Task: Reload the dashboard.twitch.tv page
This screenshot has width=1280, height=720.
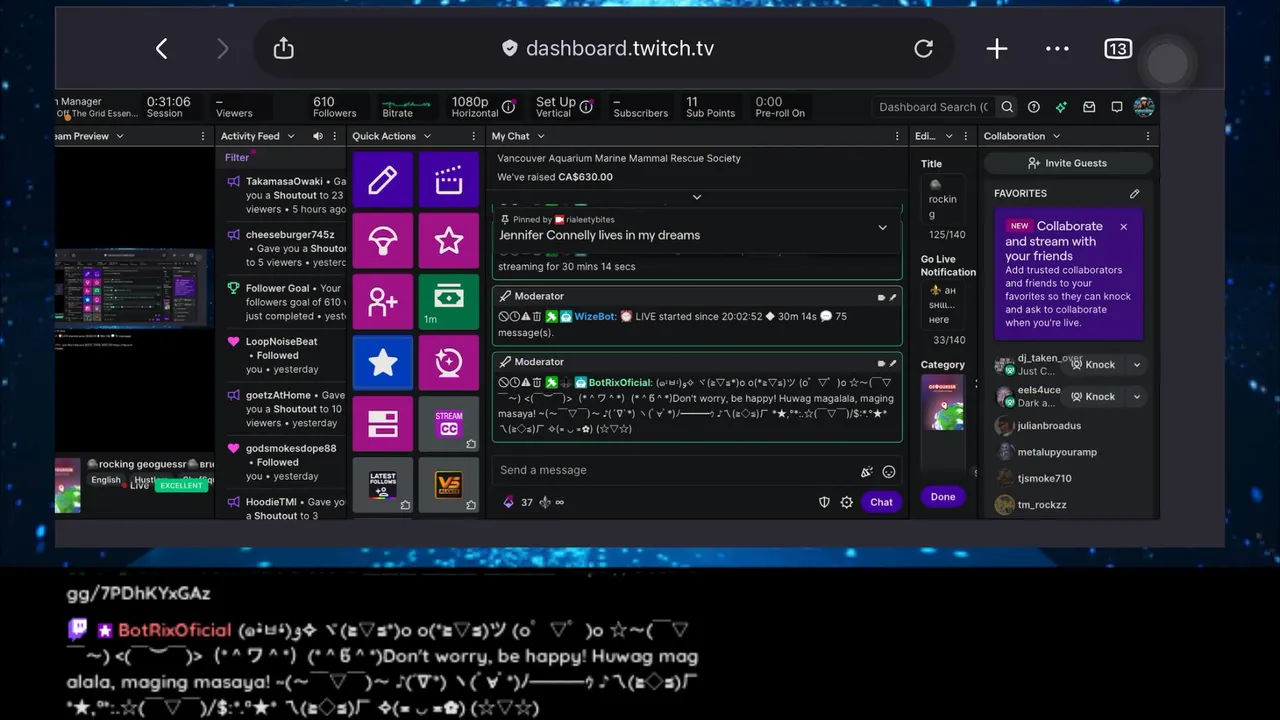Action: [x=923, y=49]
